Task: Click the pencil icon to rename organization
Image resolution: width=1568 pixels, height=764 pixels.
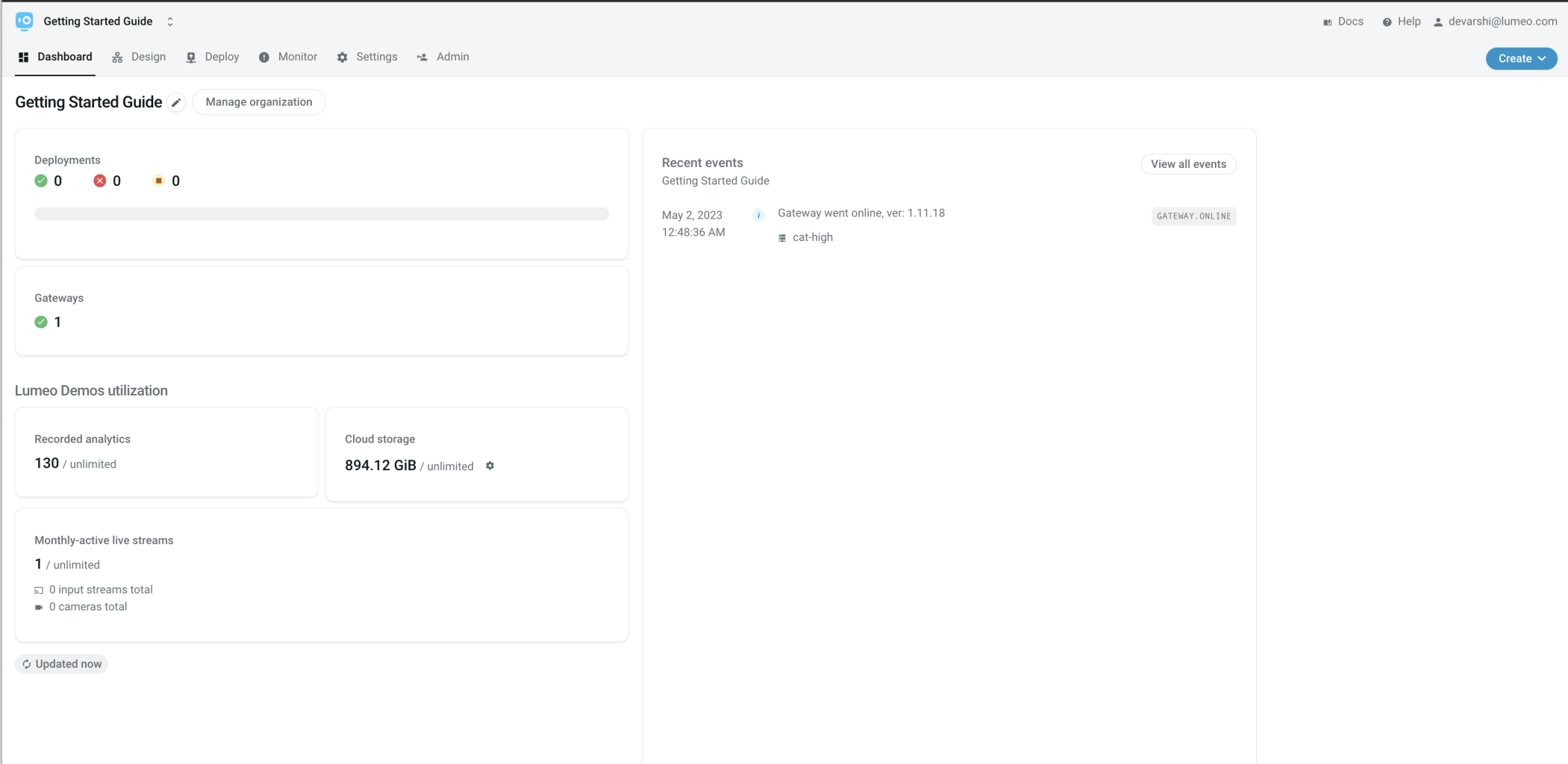Action: coord(176,102)
